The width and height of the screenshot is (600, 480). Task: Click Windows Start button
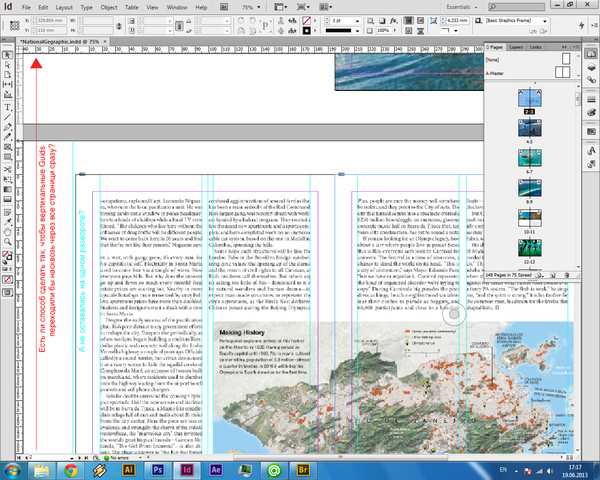pos(11,470)
